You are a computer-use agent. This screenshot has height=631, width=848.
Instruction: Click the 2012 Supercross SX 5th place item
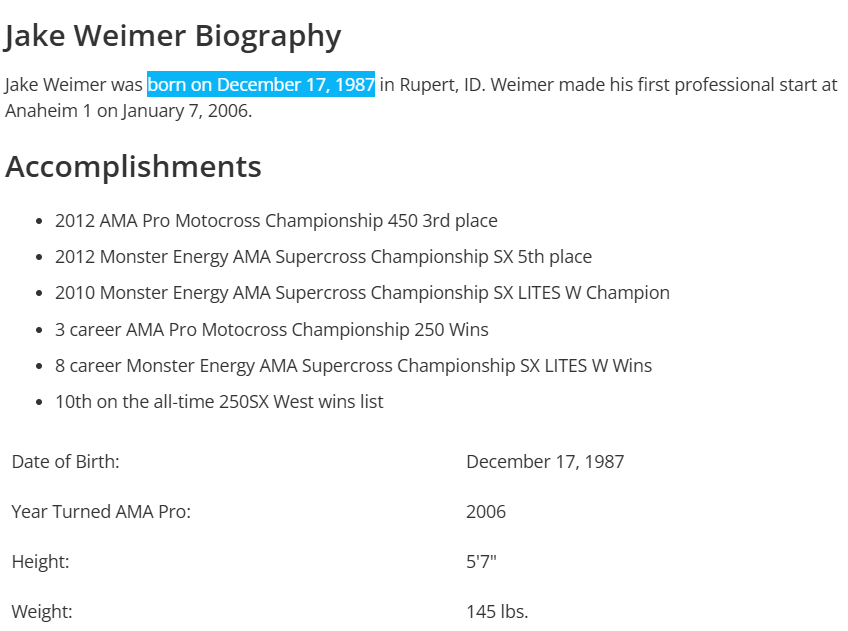click(x=323, y=257)
